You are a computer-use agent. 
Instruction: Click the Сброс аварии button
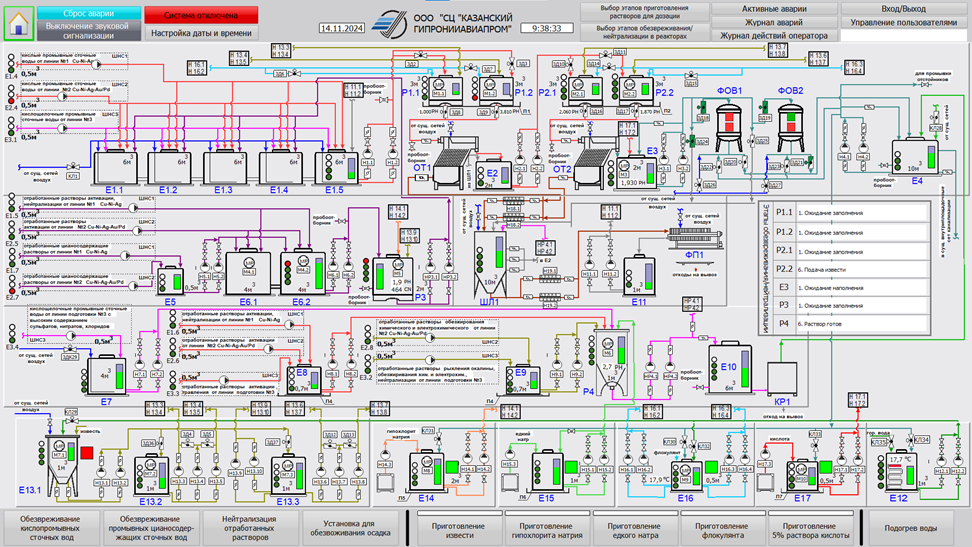pyautogui.click(x=89, y=13)
